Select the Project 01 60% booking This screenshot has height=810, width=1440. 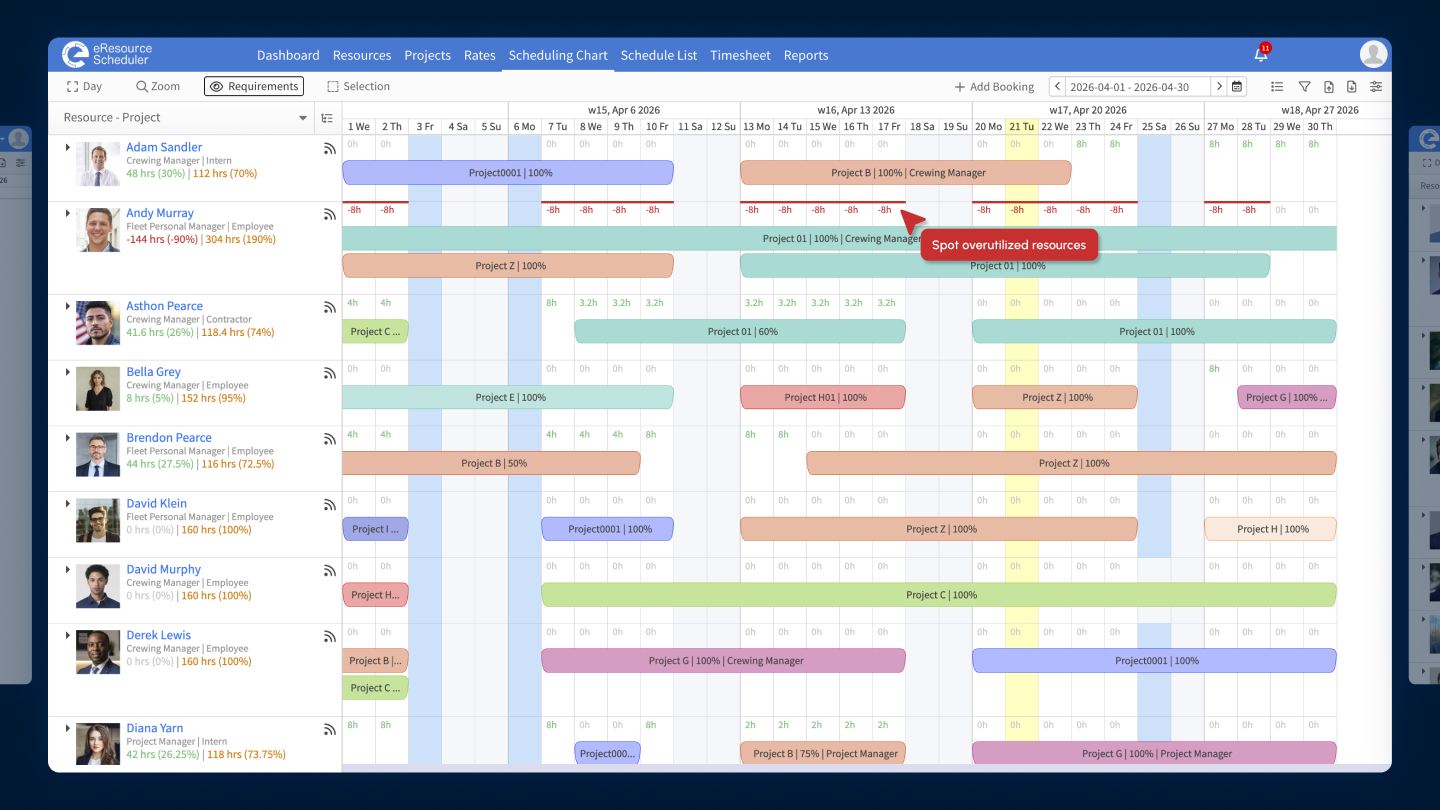click(x=740, y=332)
